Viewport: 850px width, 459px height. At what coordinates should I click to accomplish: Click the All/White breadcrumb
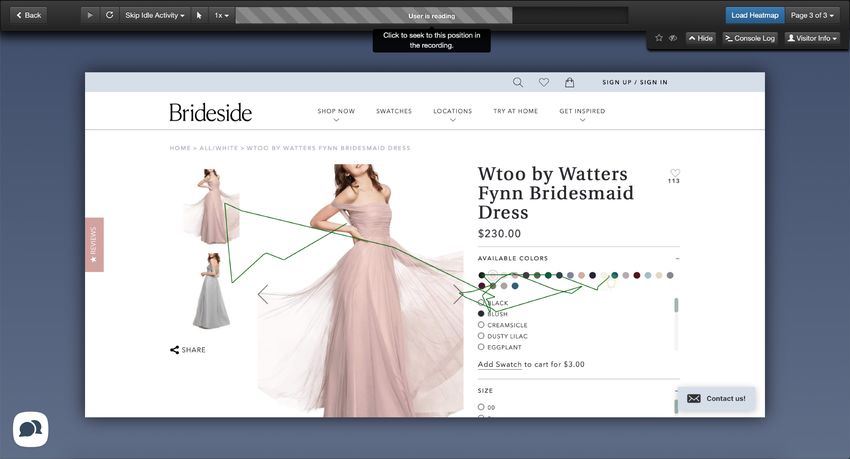pyautogui.click(x=218, y=148)
